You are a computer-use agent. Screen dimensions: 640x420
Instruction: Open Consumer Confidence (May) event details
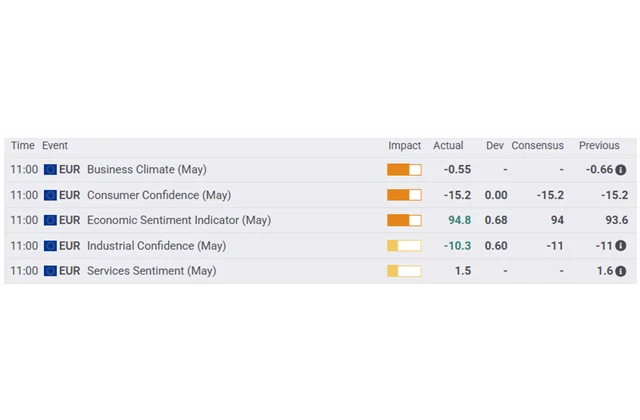159,195
